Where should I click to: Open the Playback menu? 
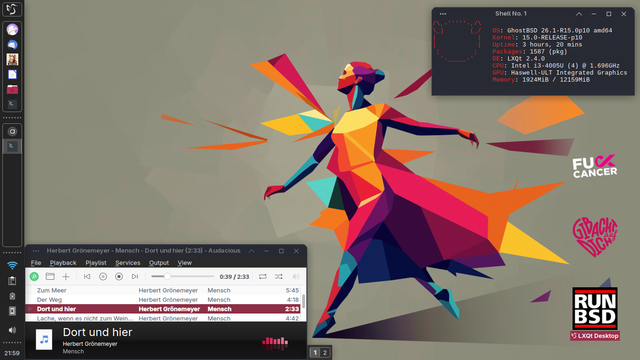[63, 262]
